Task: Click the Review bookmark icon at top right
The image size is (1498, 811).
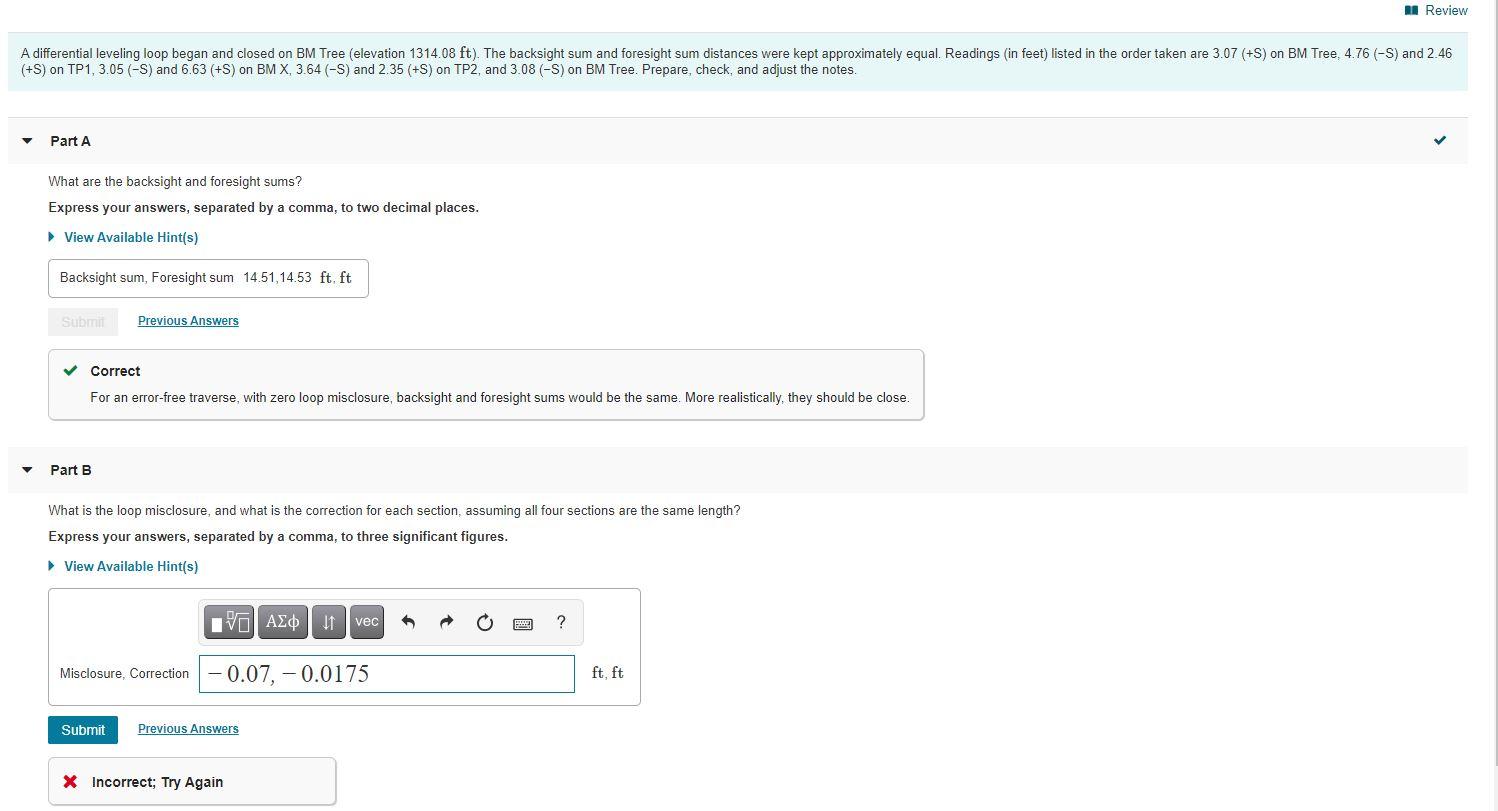Action: click(1410, 10)
